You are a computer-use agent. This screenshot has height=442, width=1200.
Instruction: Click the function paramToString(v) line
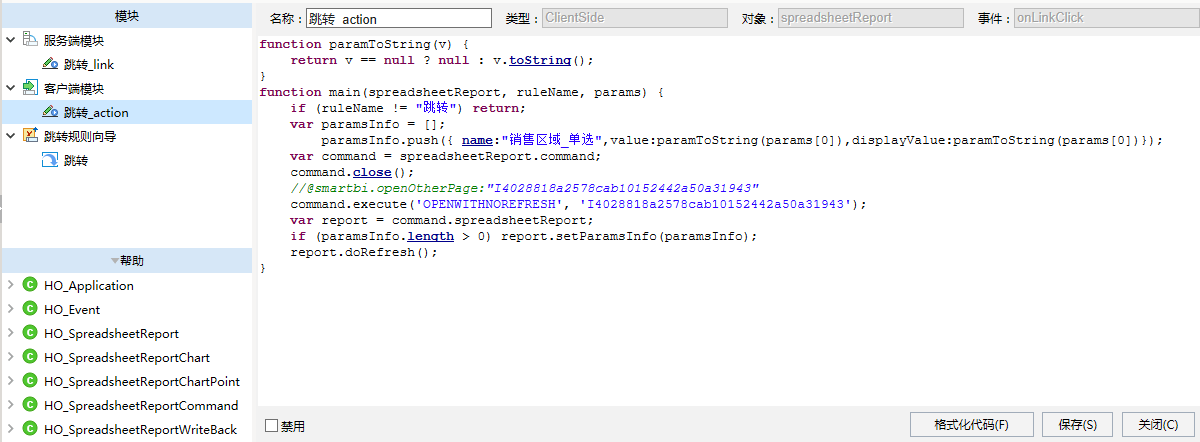point(364,44)
